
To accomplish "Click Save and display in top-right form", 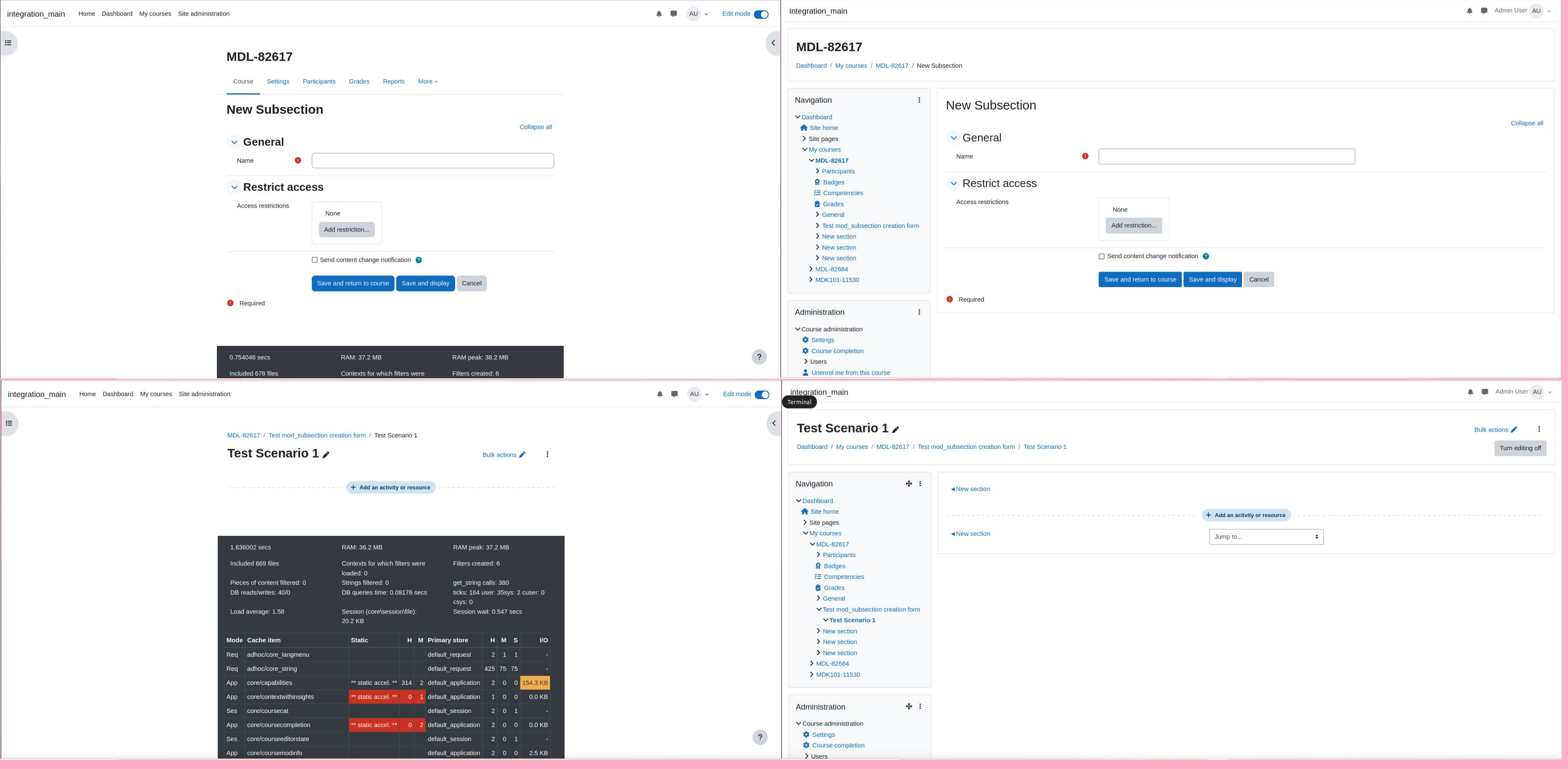I will coord(1212,280).
